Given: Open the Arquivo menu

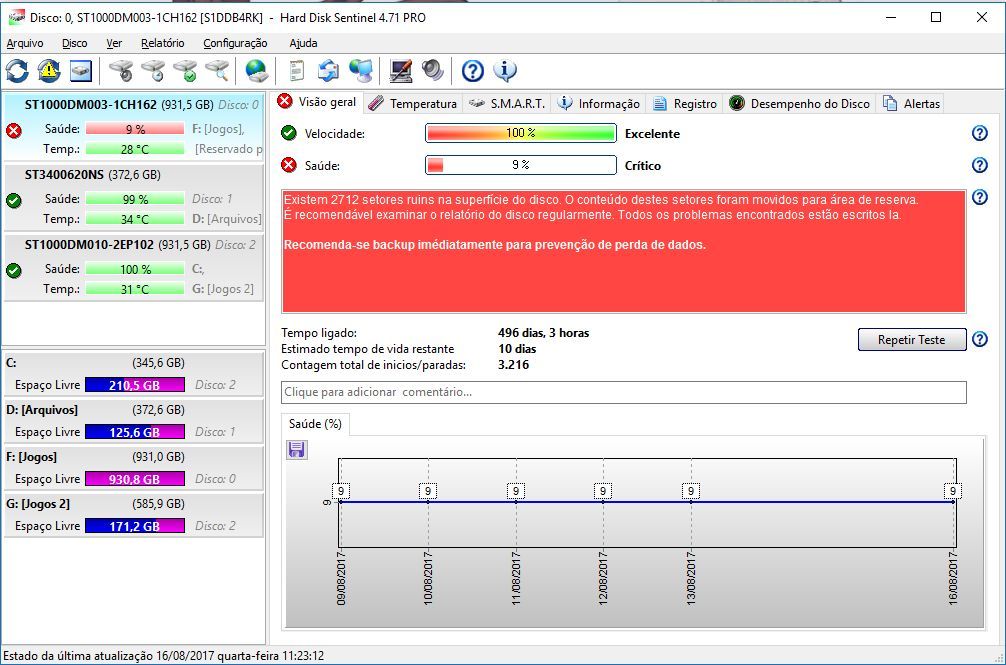Looking at the screenshot, I should coord(25,43).
